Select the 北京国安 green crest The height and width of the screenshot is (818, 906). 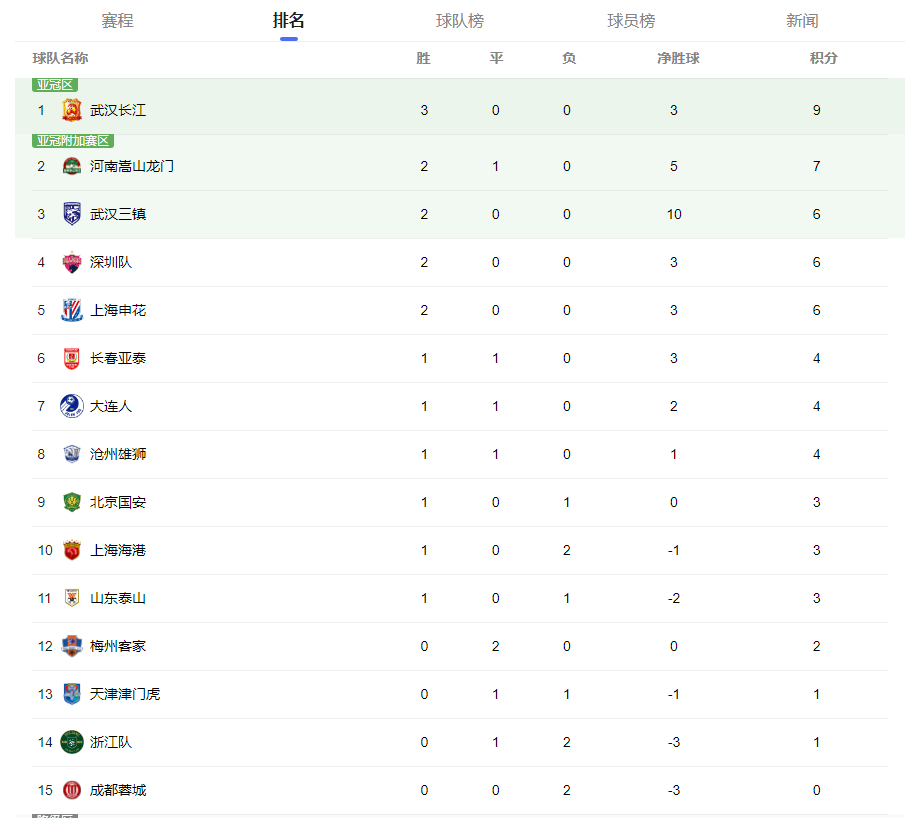(x=72, y=502)
